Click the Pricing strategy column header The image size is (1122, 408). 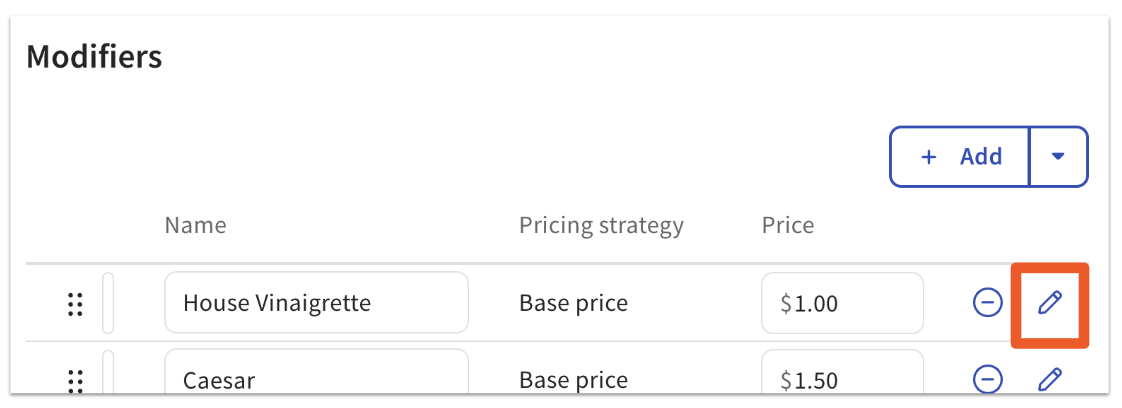(x=601, y=225)
